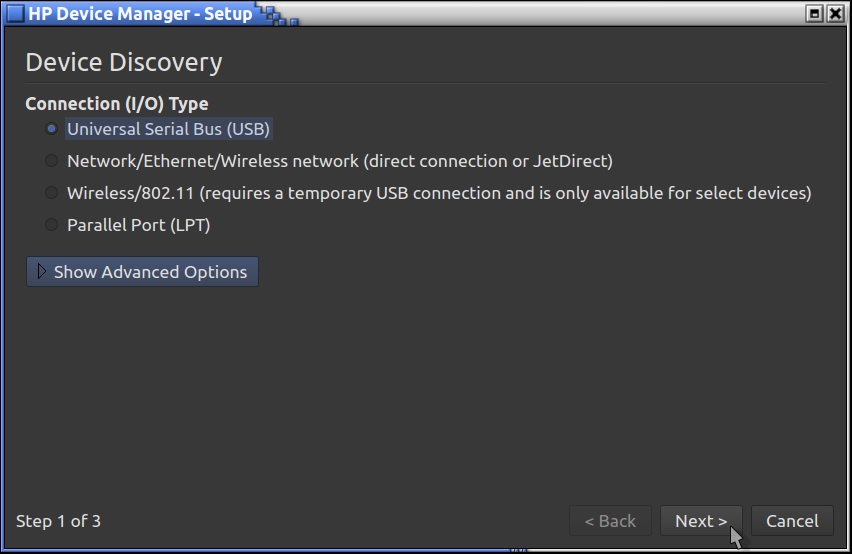Click the 'direct connection or JetDirect' text

click(488, 161)
